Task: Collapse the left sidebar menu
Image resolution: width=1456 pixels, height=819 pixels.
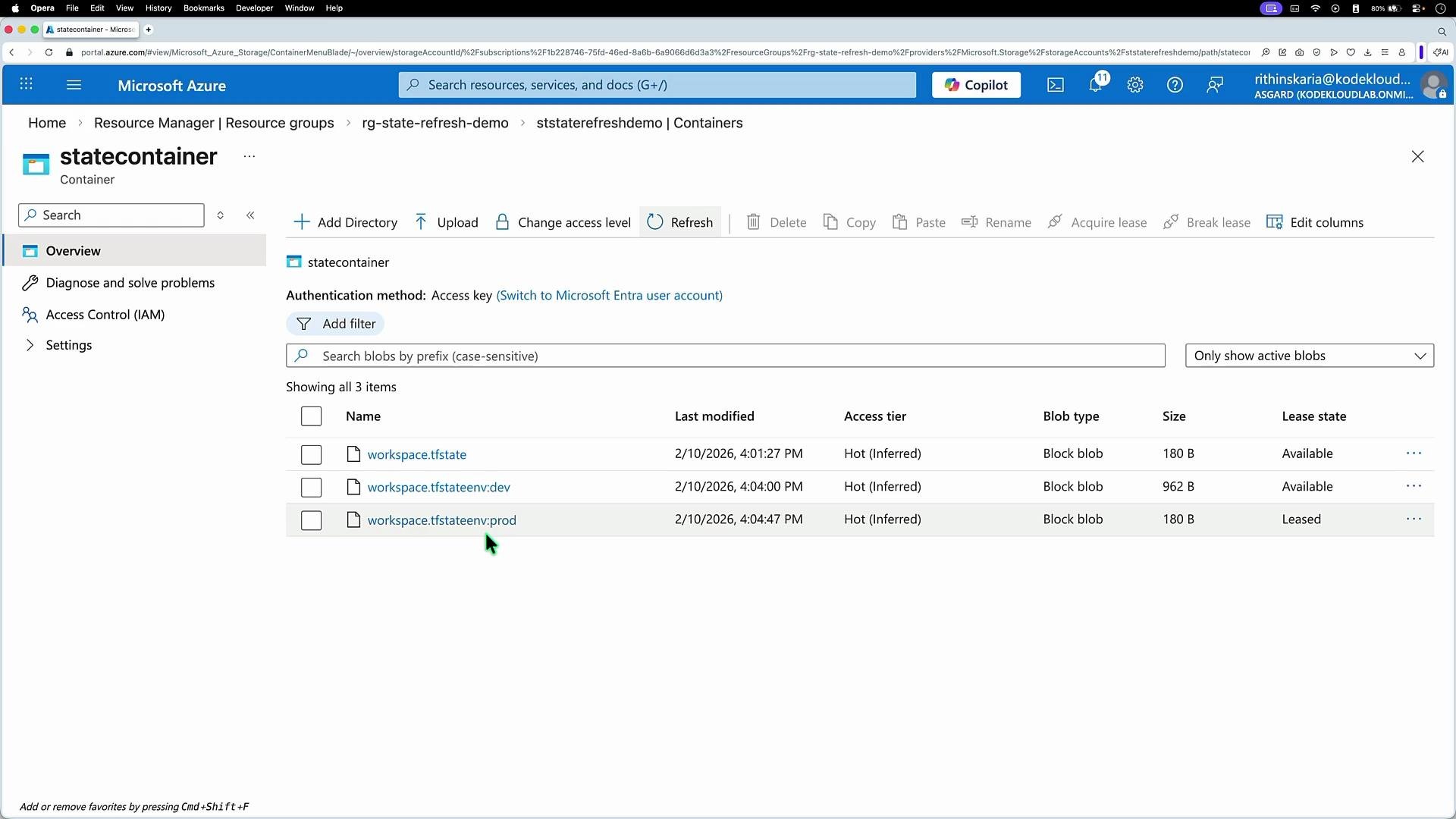Action: (250, 215)
